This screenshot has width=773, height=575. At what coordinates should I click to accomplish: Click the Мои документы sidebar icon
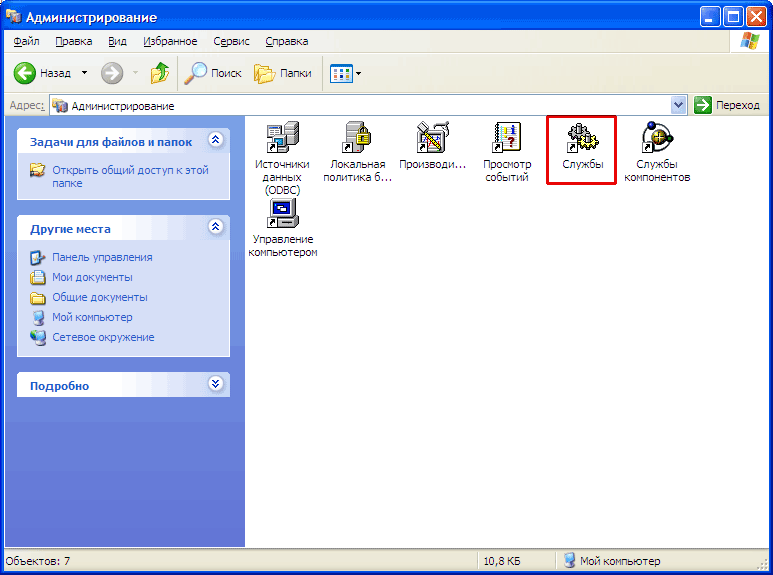pos(37,277)
